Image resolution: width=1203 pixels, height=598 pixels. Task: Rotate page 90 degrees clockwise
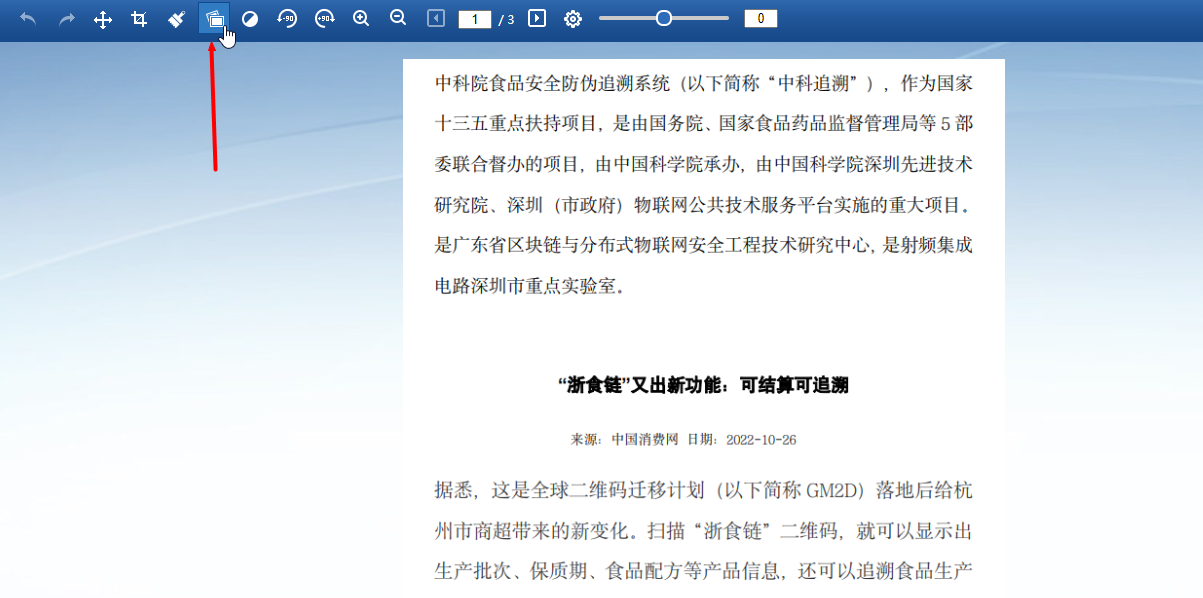[x=324, y=19]
